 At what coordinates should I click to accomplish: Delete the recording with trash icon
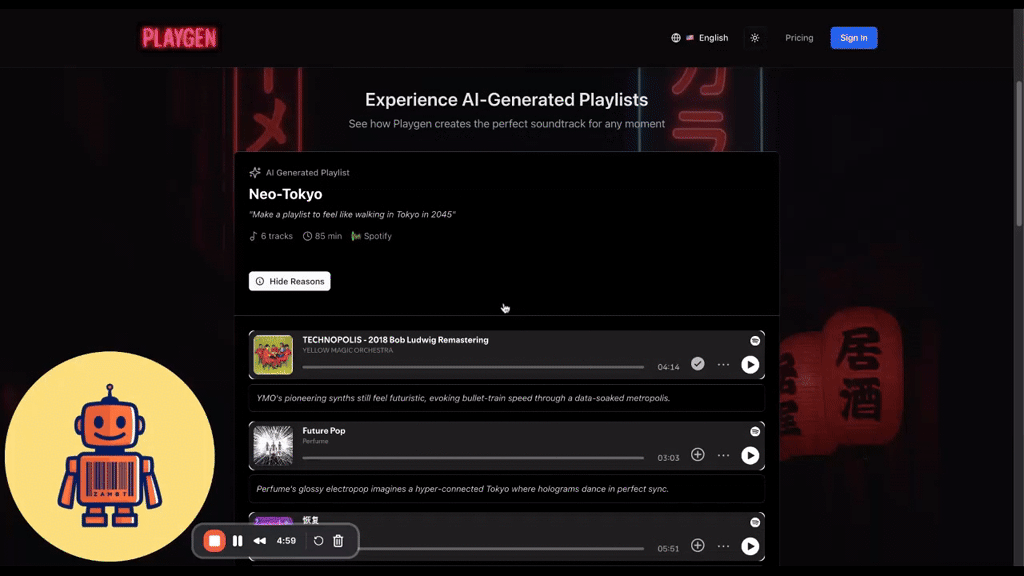338,541
